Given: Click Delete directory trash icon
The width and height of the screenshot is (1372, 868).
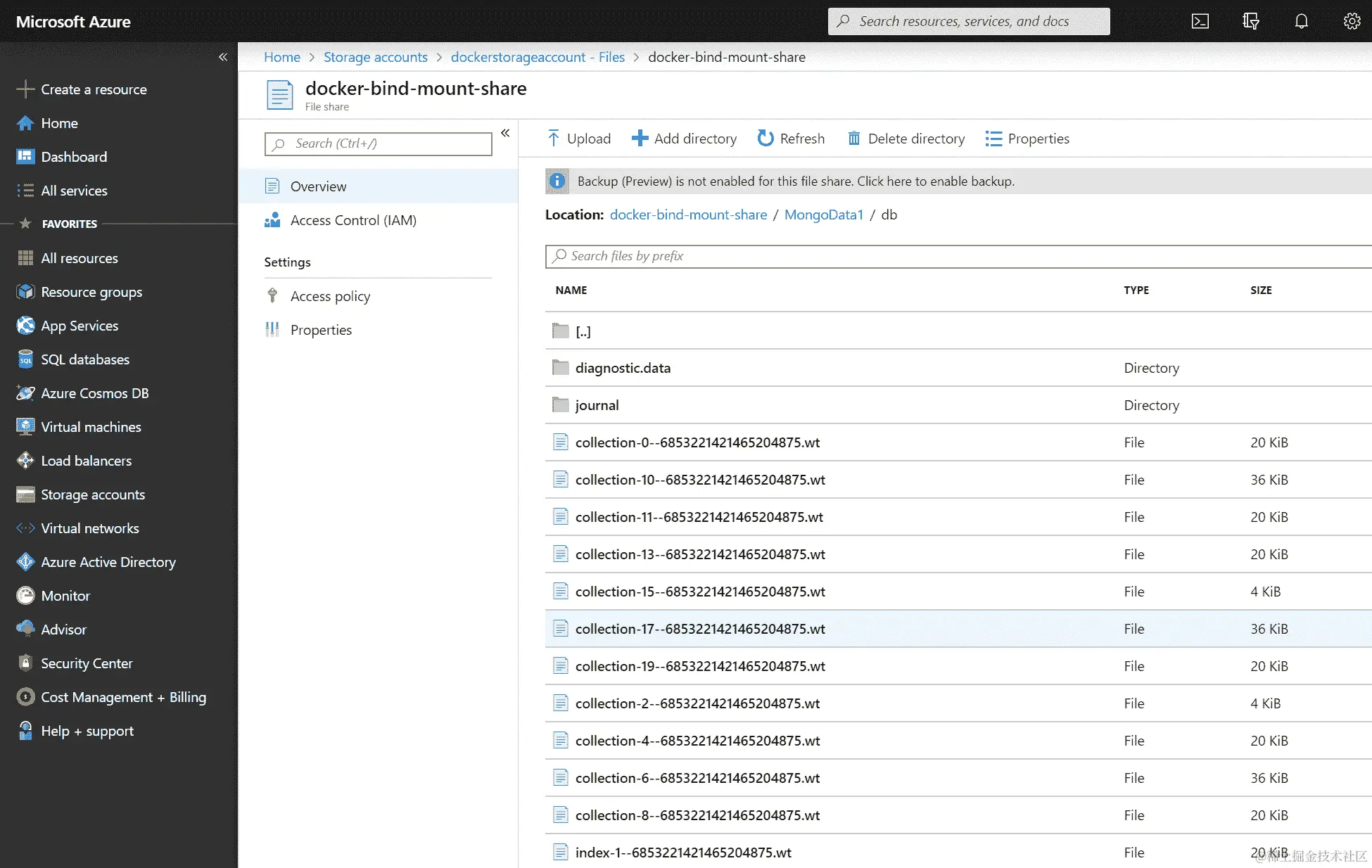Looking at the screenshot, I should point(853,139).
